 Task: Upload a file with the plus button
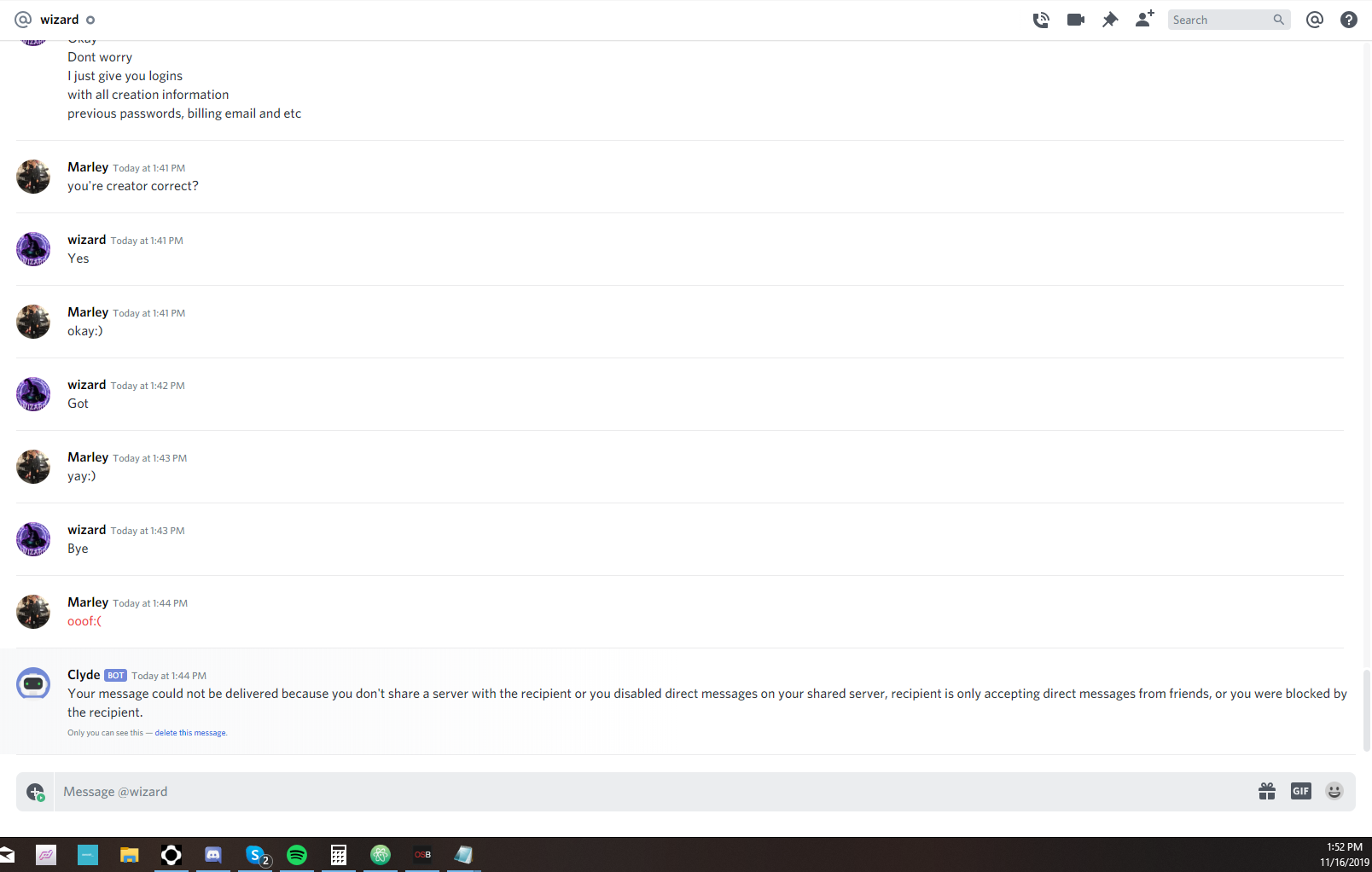click(35, 792)
